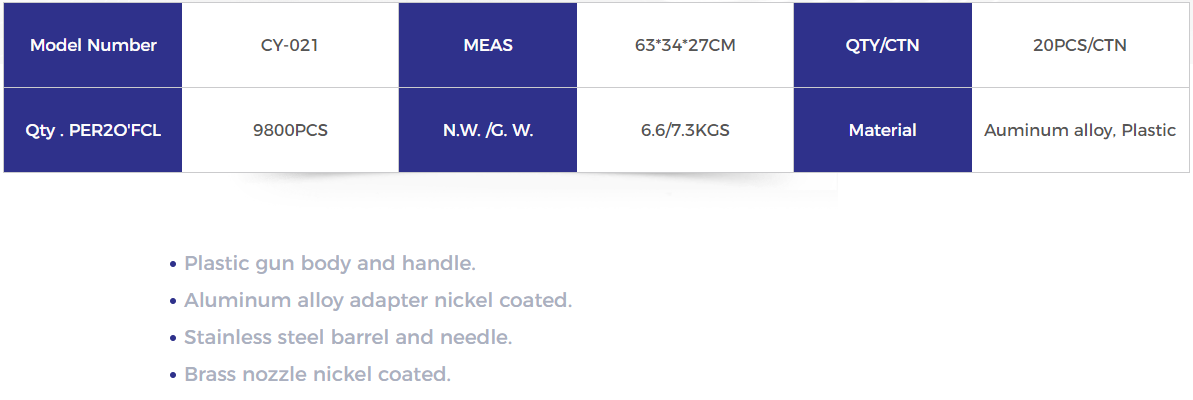Viewport: 1193px width, 400px height.
Task: Select the 20PCS/CTN value cell
Action: click(x=1080, y=45)
